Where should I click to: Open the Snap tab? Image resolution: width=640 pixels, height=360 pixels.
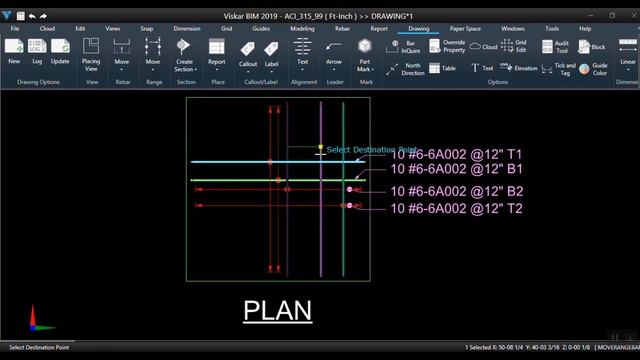pos(147,29)
